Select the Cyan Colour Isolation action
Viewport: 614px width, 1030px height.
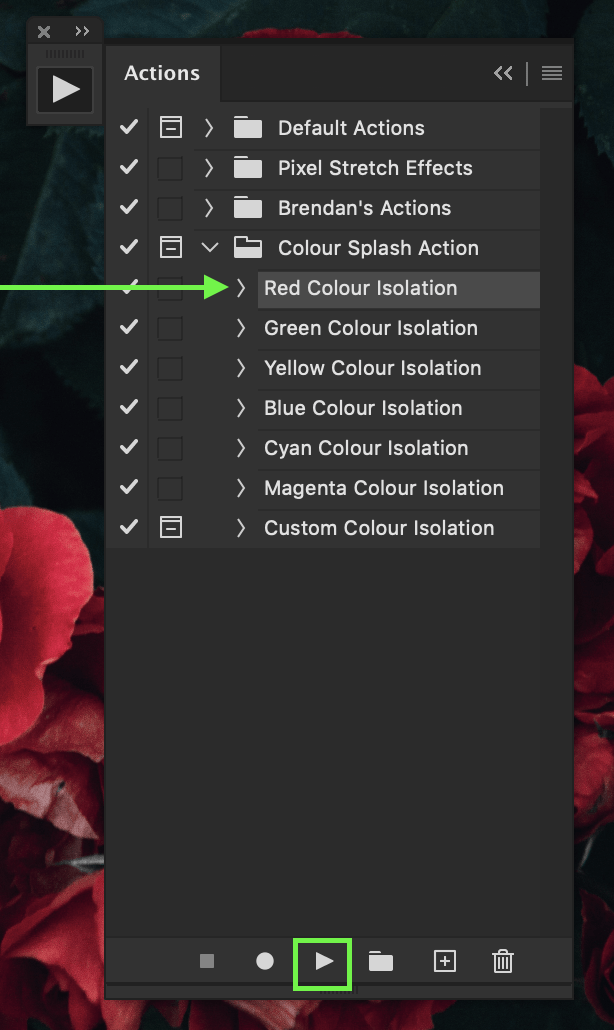pyautogui.click(x=366, y=448)
